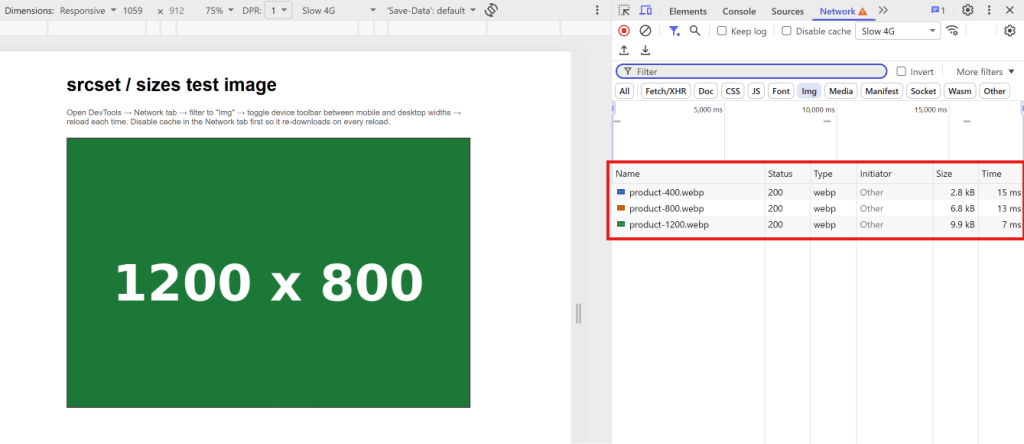The height and width of the screenshot is (444, 1024).
Task: Enable the Keep log checkbox
Action: coord(722,31)
